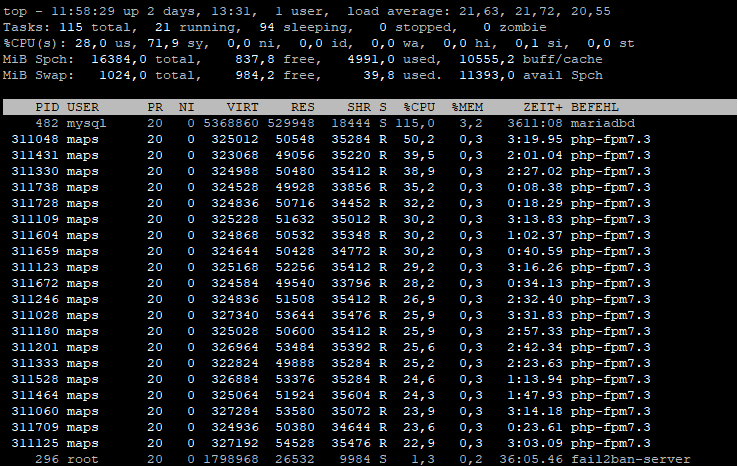Click the fail2ban-server command name

click(x=631, y=459)
